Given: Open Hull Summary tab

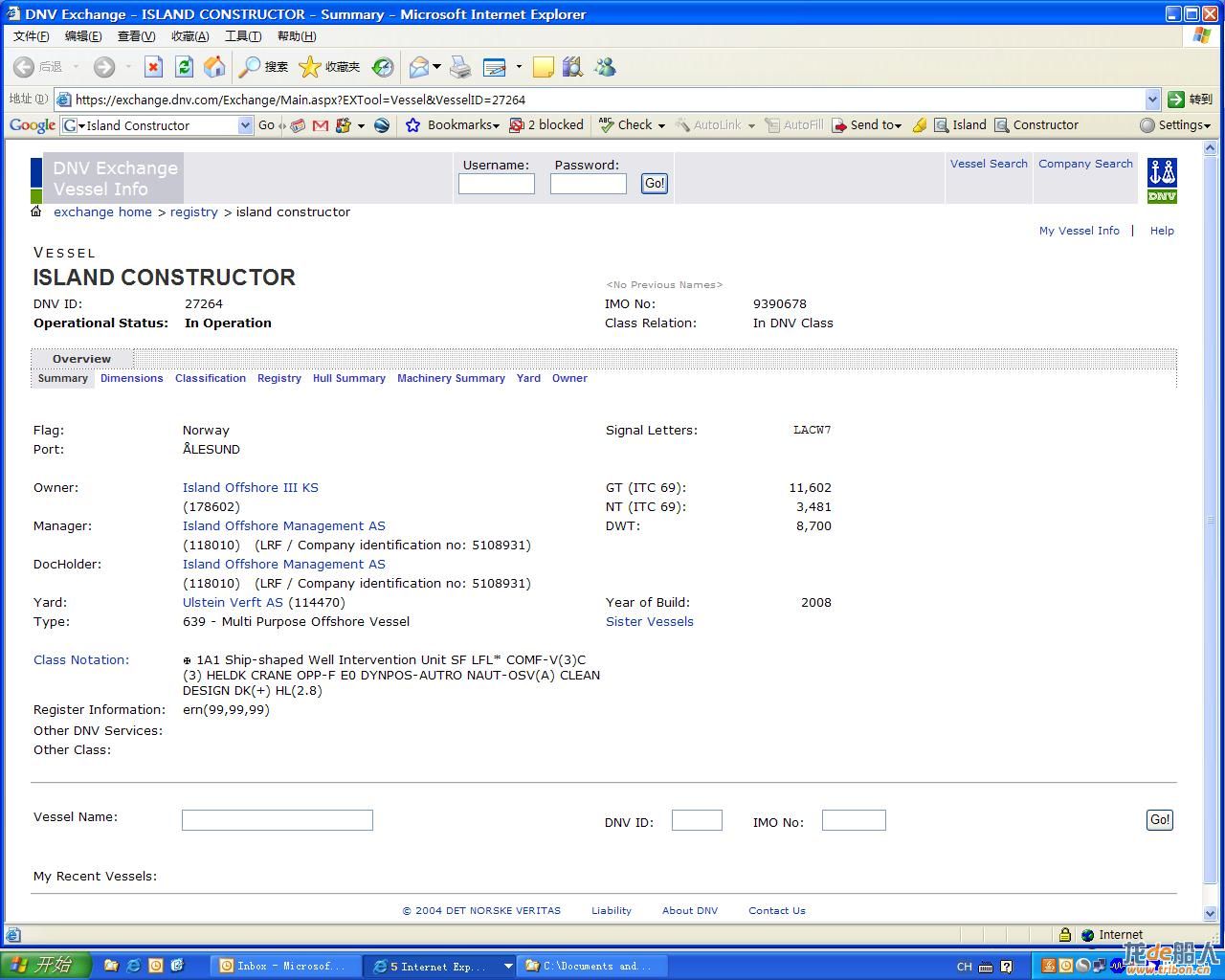Looking at the screenshot, I should 349,378.
